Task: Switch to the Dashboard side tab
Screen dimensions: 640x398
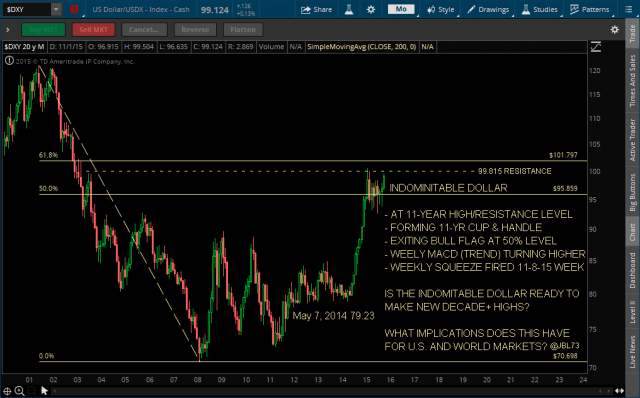Action: (x=632, y=271)
